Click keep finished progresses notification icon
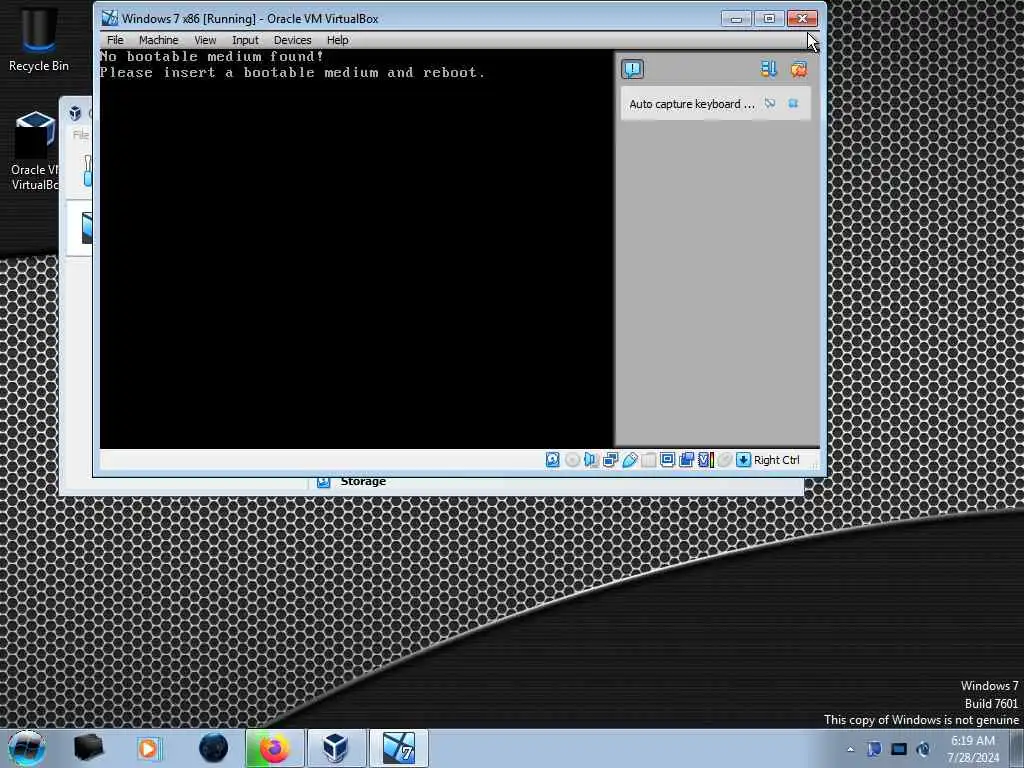The width and height of the screenshot is (1024, 768). (x=769, y=69)
